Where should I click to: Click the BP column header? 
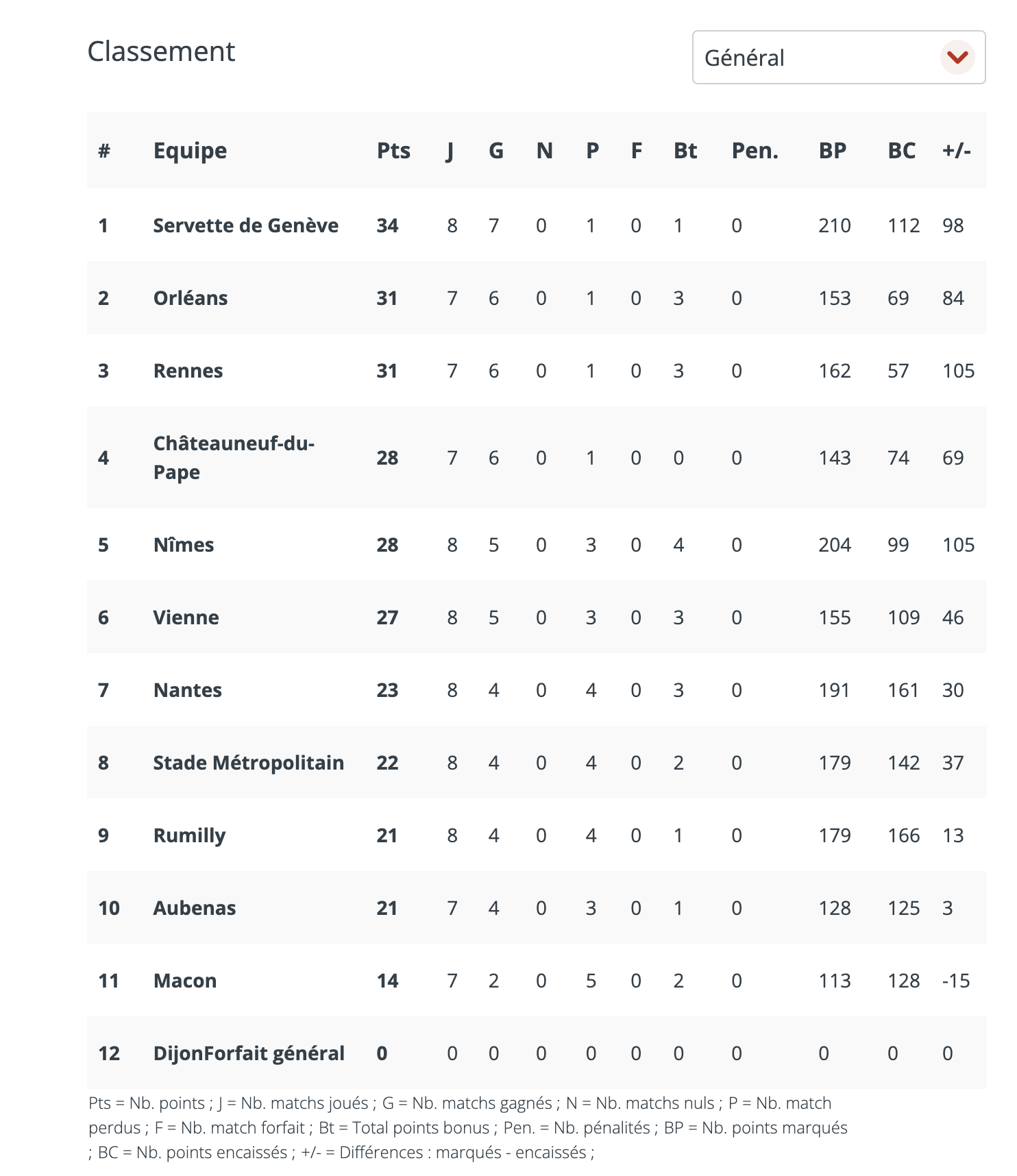[x=833, y=150]
